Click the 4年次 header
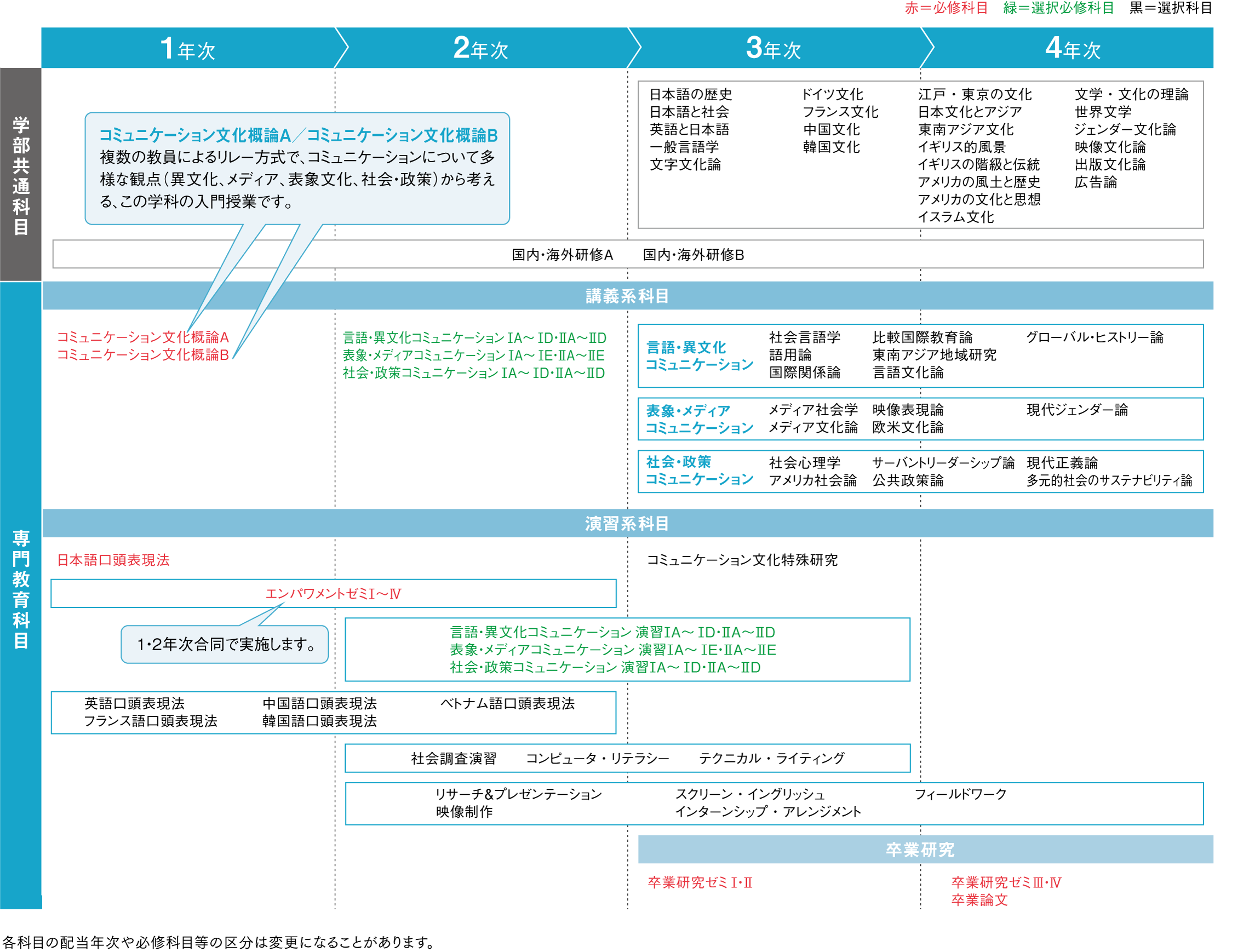 click(1073, 48)
